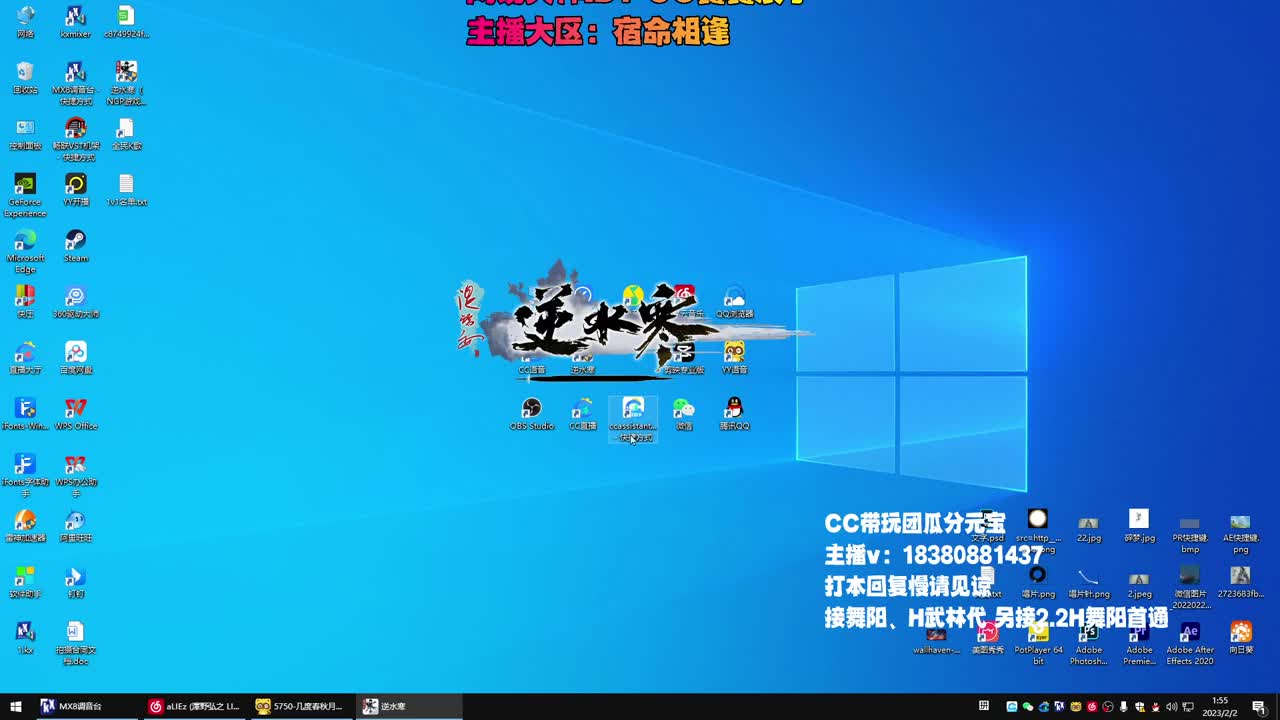Open the 钉钉 desktop shortcut

[75, 581]
